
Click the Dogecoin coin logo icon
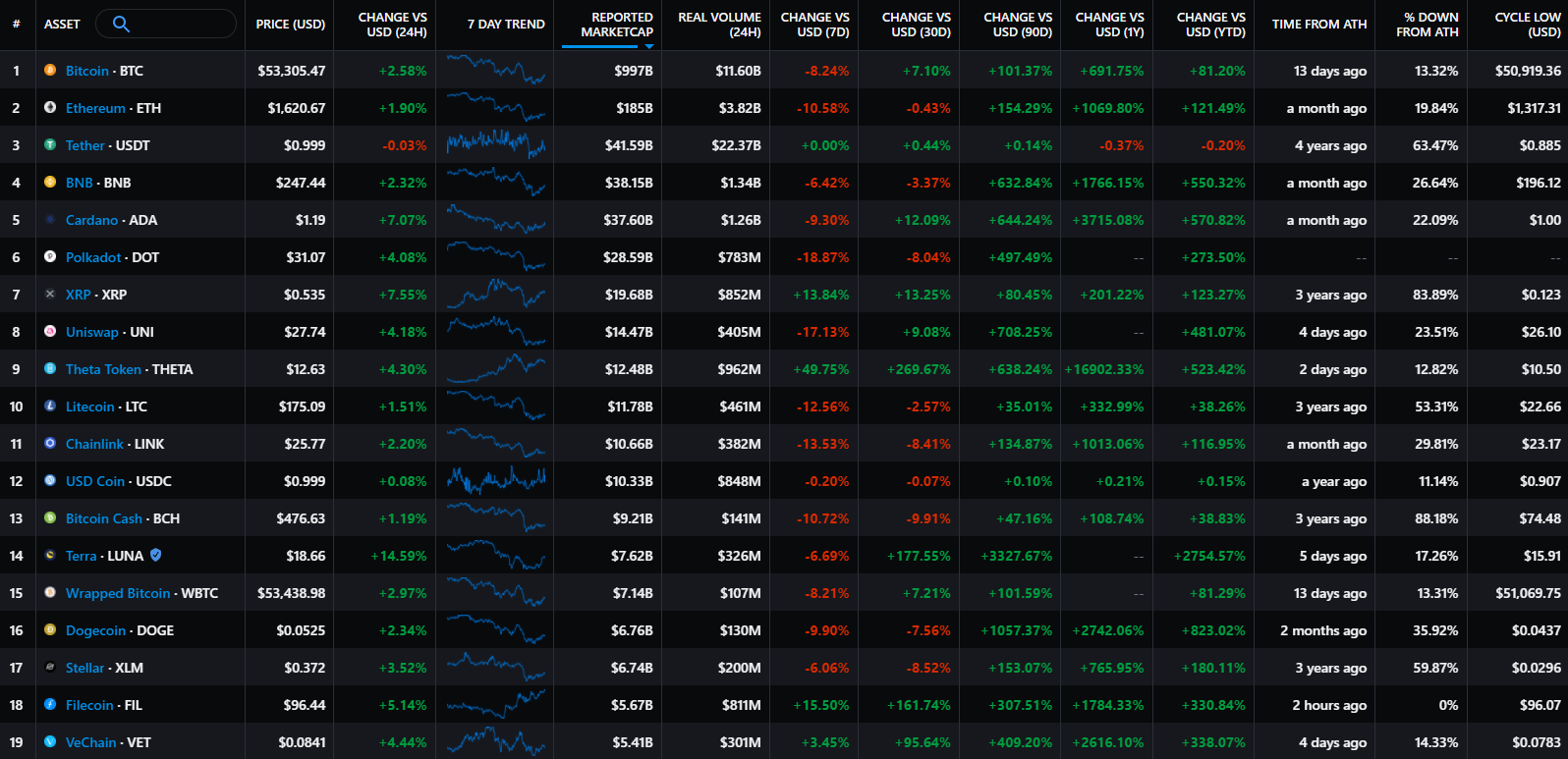tap(50, 630)
